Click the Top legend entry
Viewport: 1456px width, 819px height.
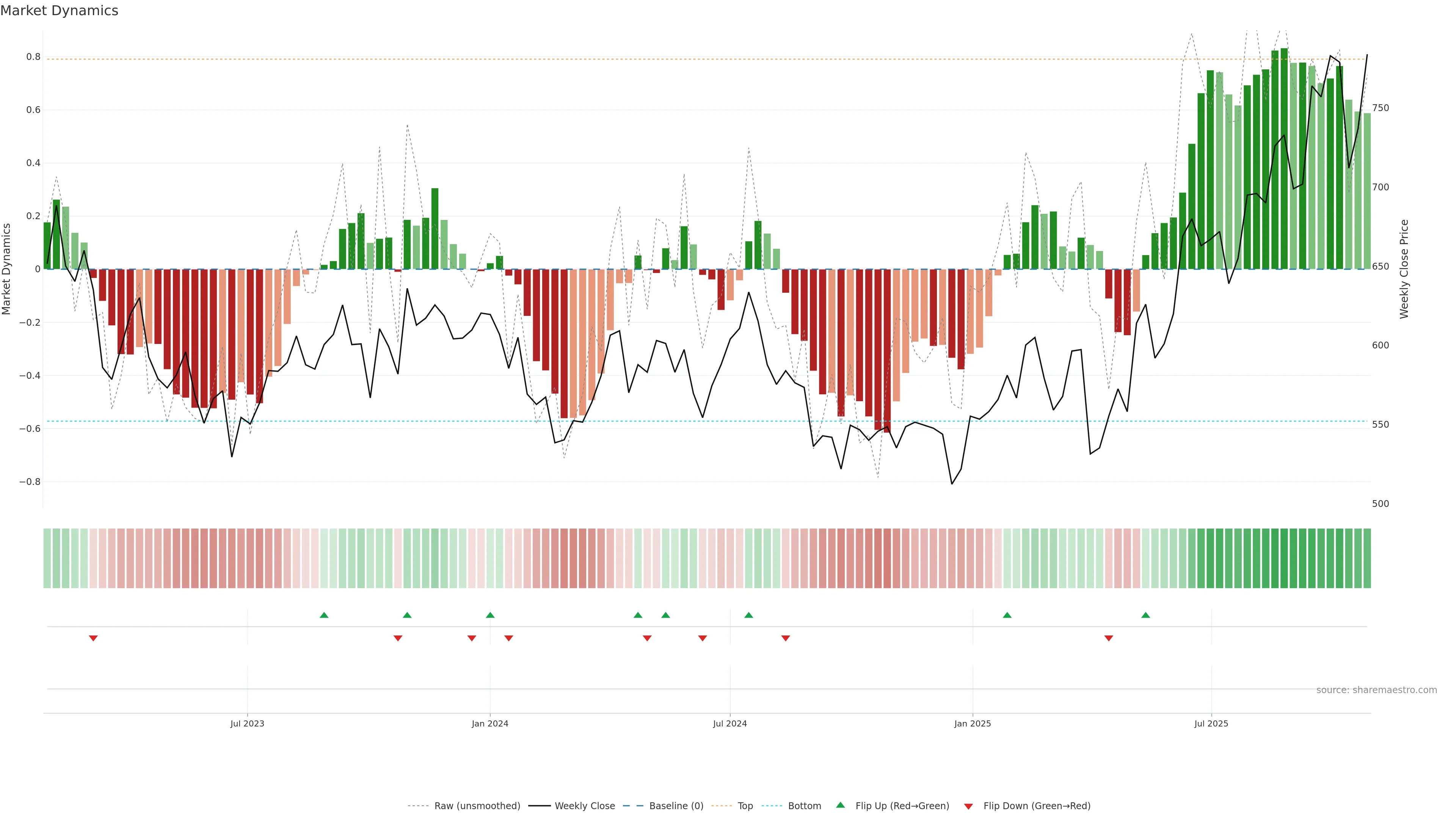[x=745, y=806]
